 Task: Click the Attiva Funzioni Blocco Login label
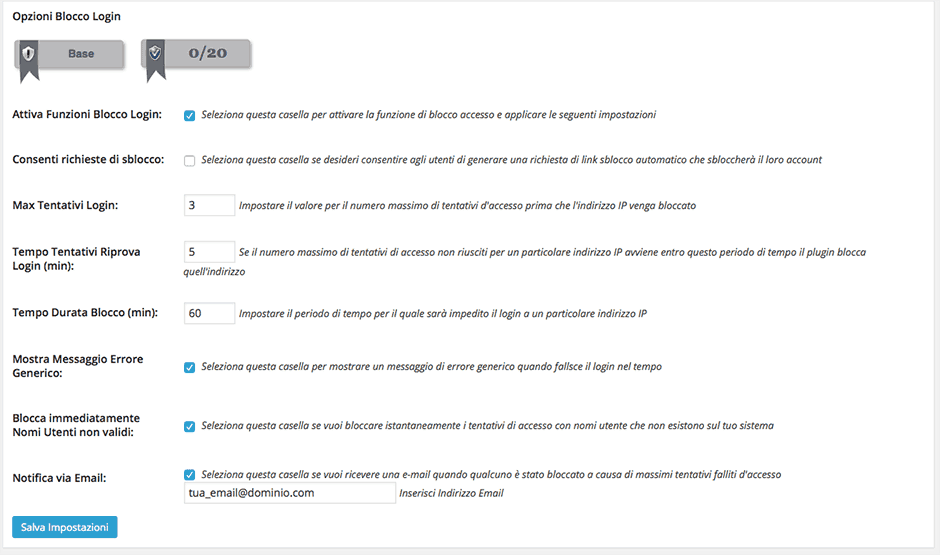point(87,115)
